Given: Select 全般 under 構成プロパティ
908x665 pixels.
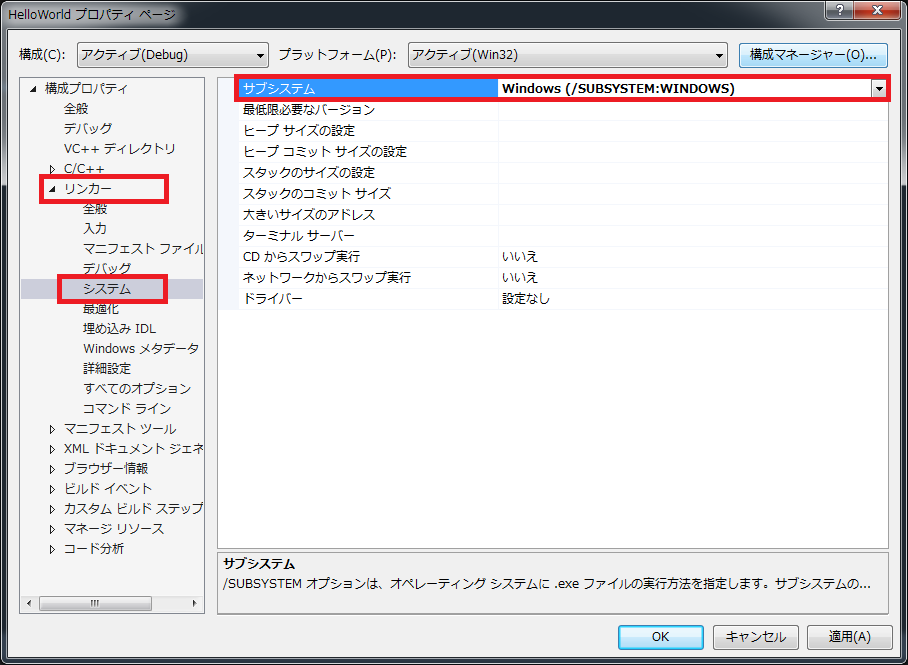Looking at the screenshot, I should (x=76, y=108).
